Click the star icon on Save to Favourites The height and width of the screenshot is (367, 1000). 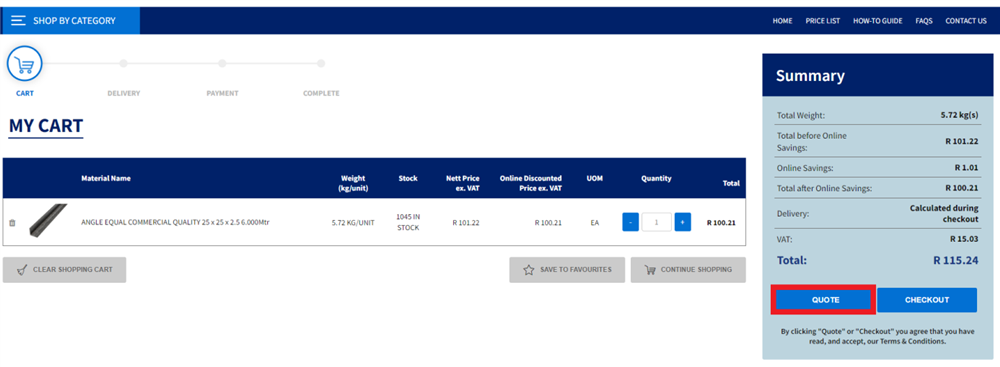point(529,270)
